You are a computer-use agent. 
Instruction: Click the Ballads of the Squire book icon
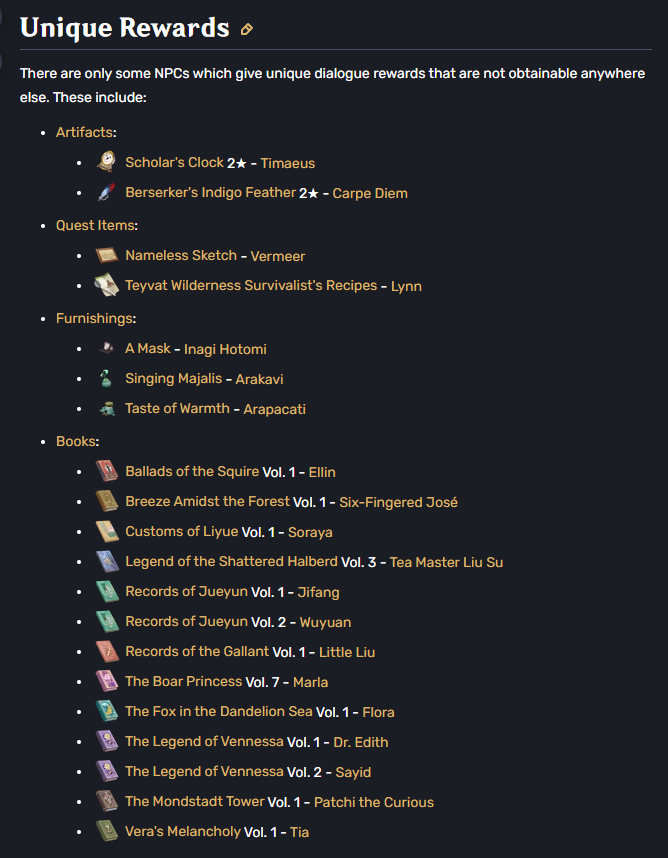click(107, 471)
